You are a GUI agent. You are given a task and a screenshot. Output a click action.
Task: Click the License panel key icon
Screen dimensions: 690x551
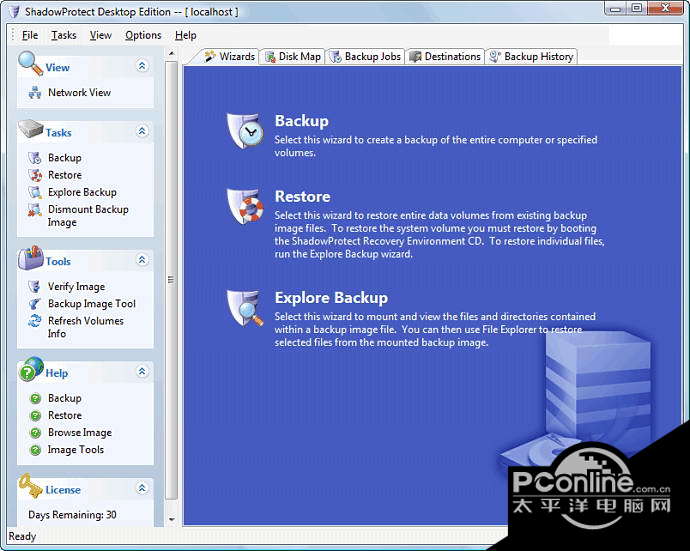pos(30,485)
